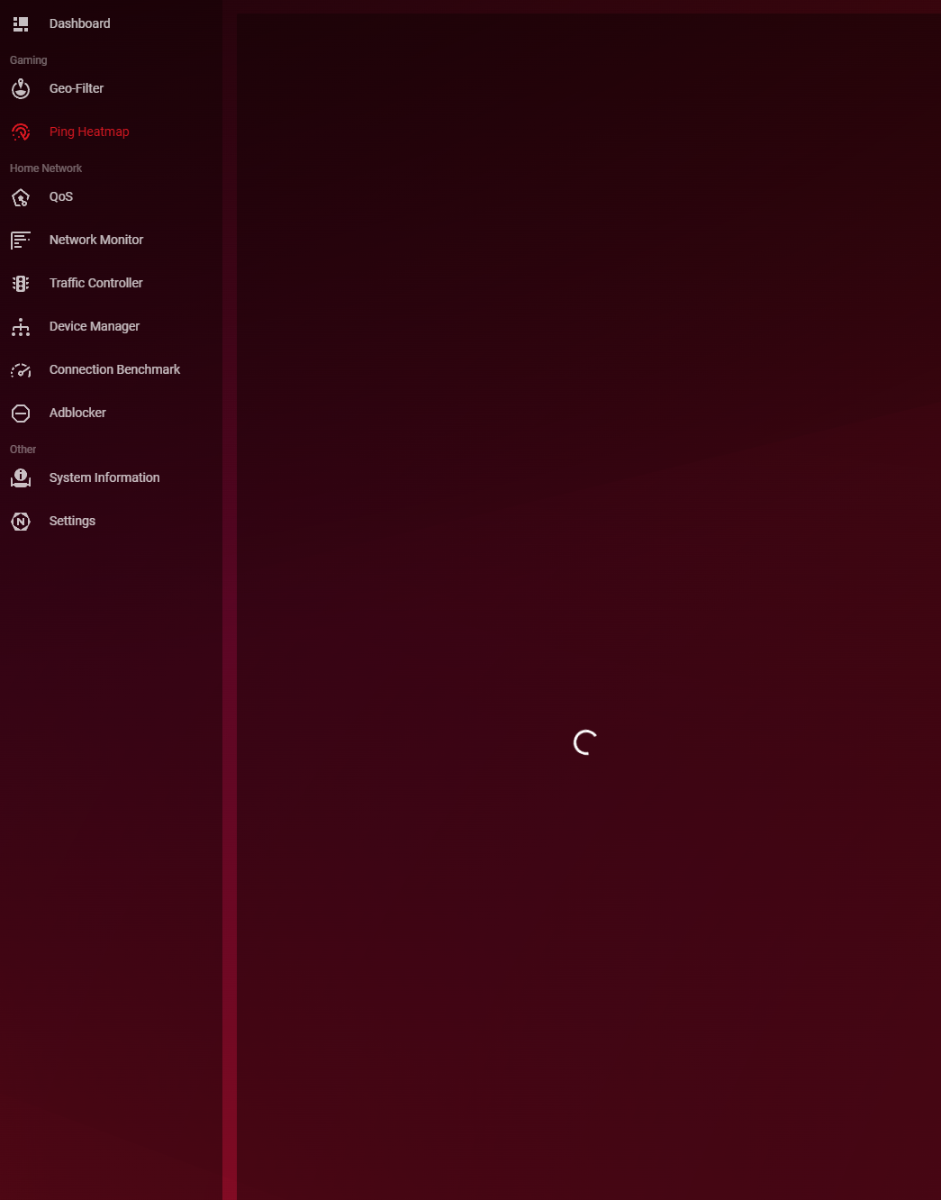Click the Device Manager tree icon
The width and height of the screenshot is (941, 1200).
[x=21, y=327]
